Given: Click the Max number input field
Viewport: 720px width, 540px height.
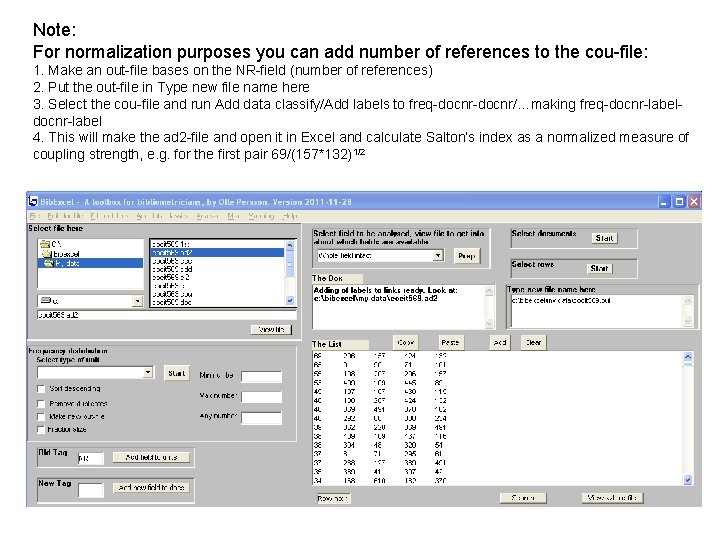Looking at the screenshot, I should click(x=261, y=397).
